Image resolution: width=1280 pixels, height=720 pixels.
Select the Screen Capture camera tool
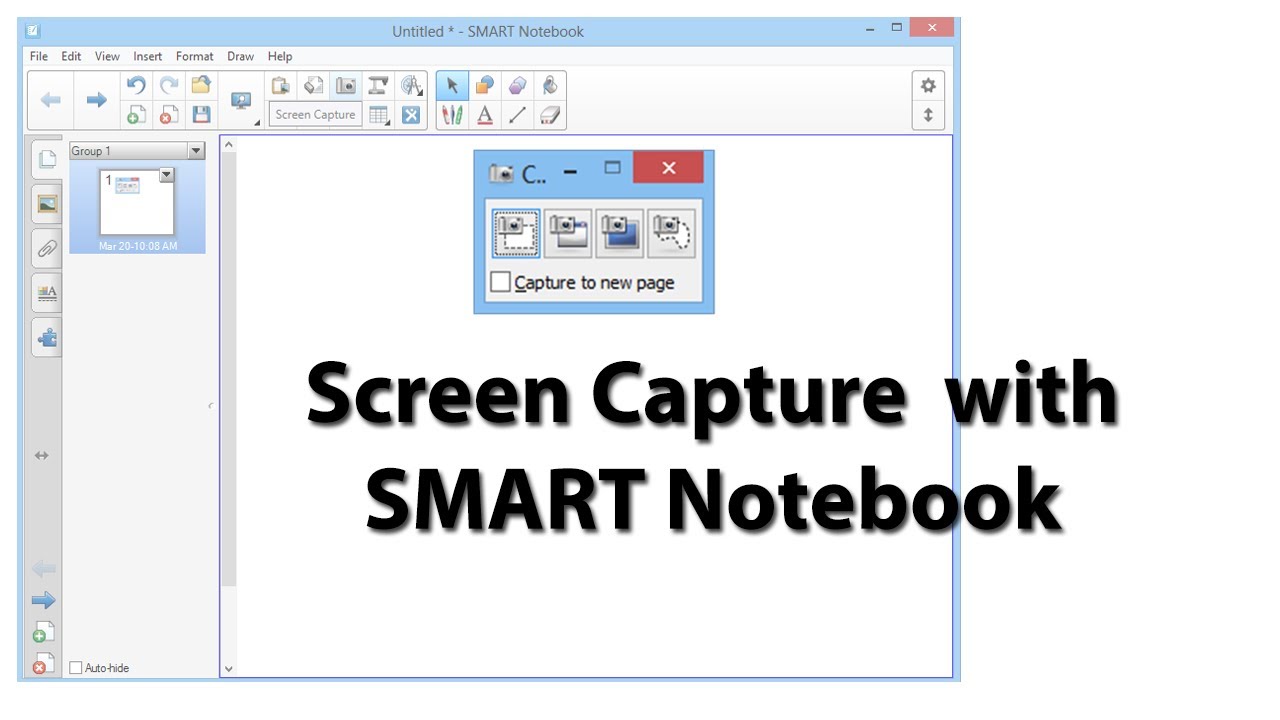pyautogui.click(x=344, y=85)
